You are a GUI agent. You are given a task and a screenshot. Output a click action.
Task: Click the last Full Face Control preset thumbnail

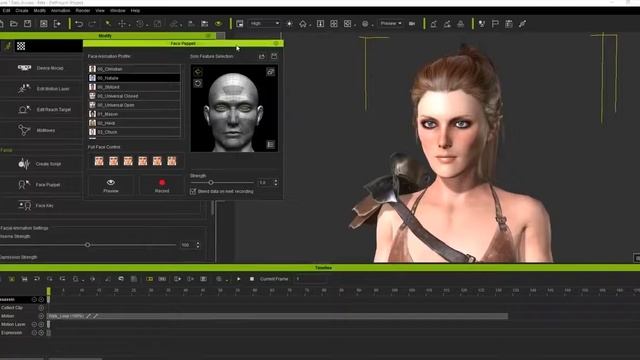(172, 161)
